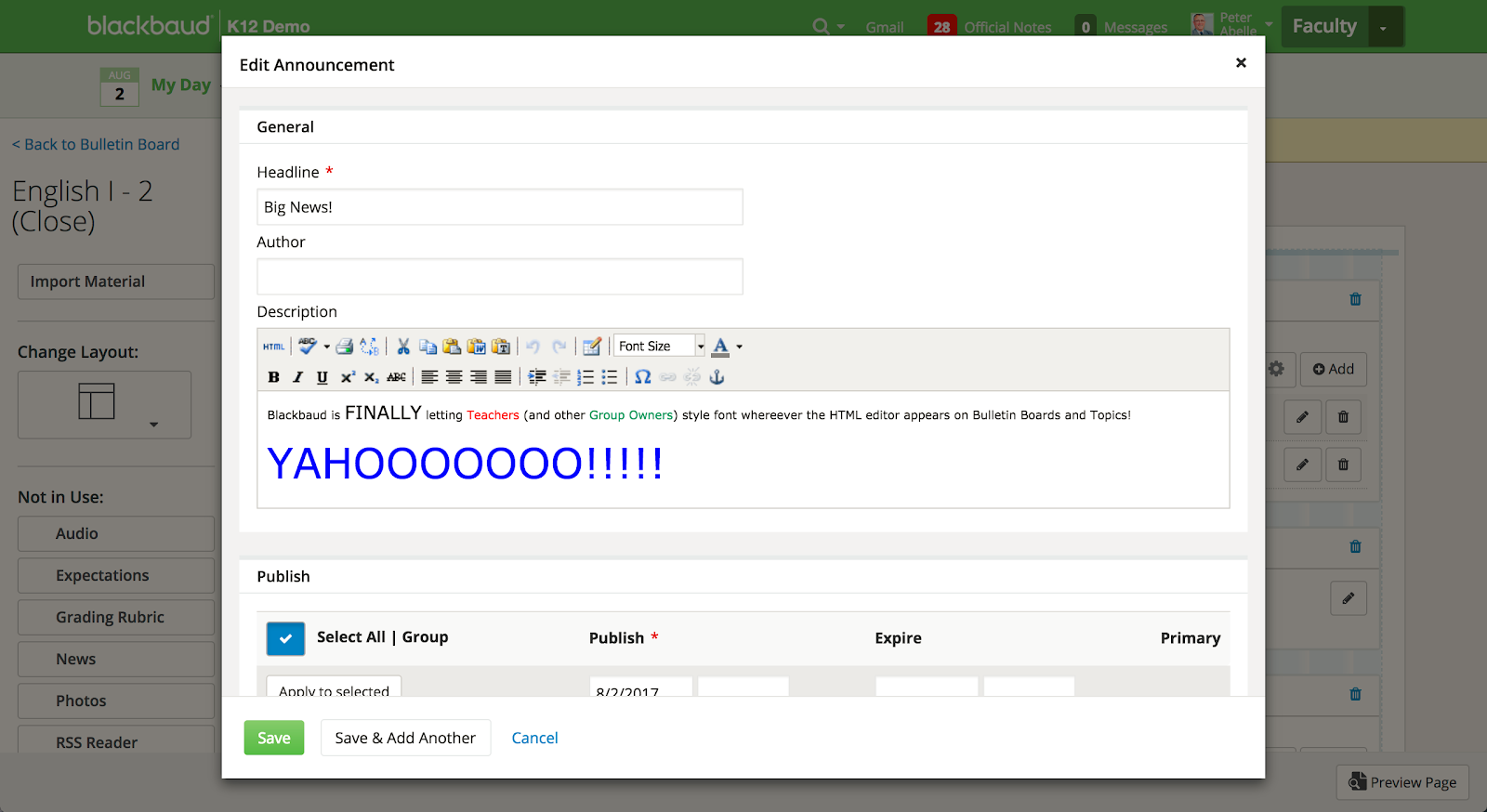1487x812 pixels.
Task: Toggle the Select All checkbox
Action: (285, 638)
